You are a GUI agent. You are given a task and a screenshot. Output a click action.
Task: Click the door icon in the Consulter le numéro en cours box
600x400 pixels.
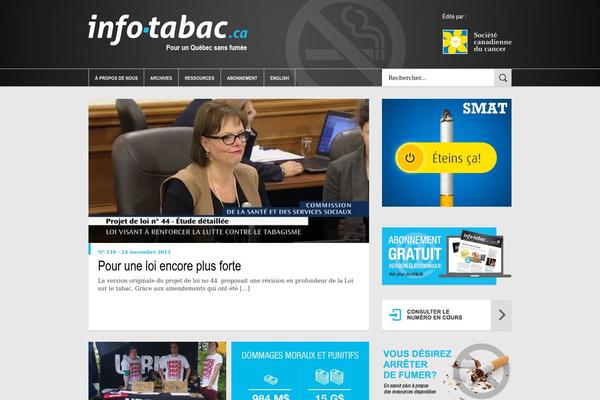pos(395,315)
